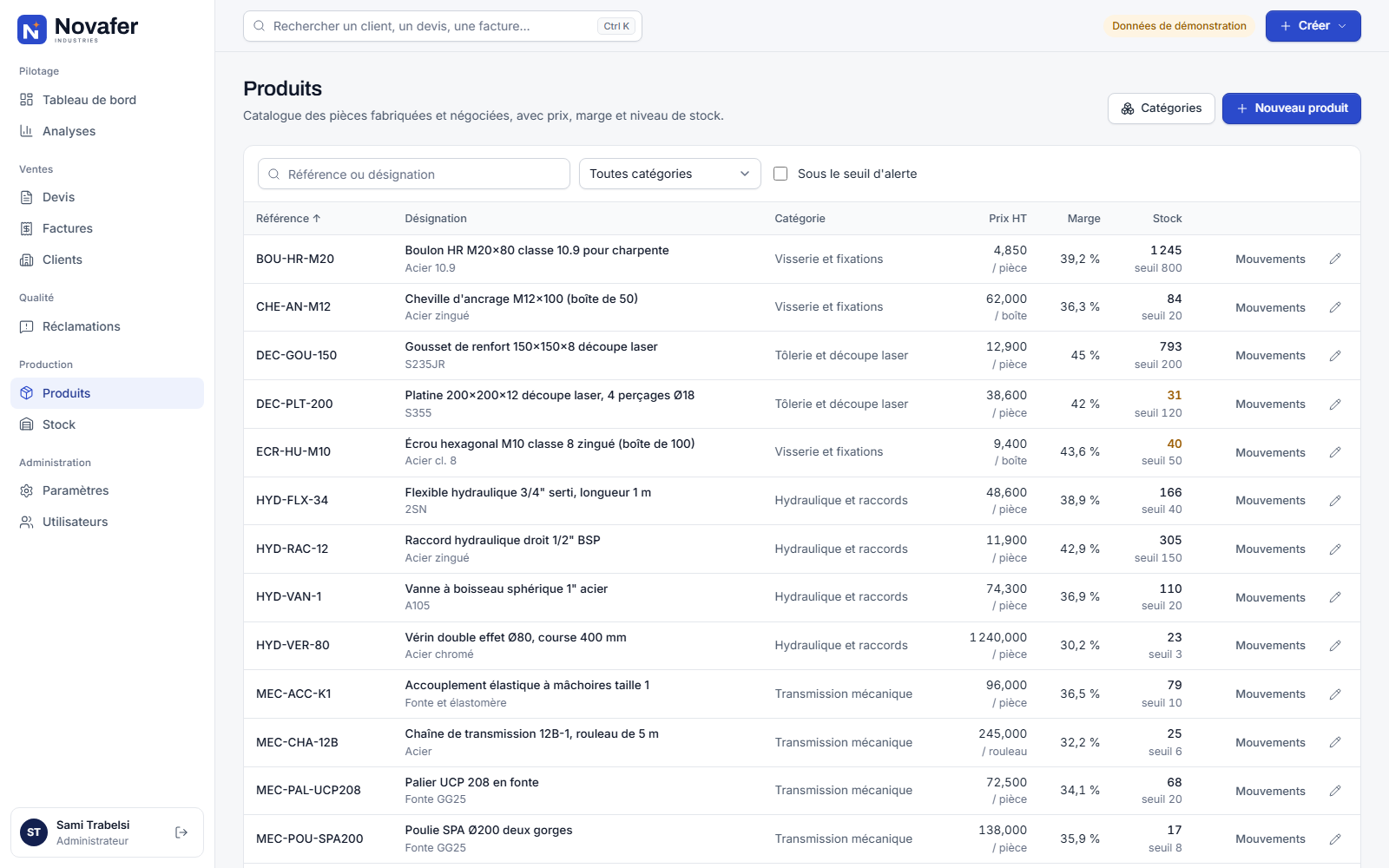1389x868 pixels.
Task: Click the Catégories button
Action: point(1162,108)
